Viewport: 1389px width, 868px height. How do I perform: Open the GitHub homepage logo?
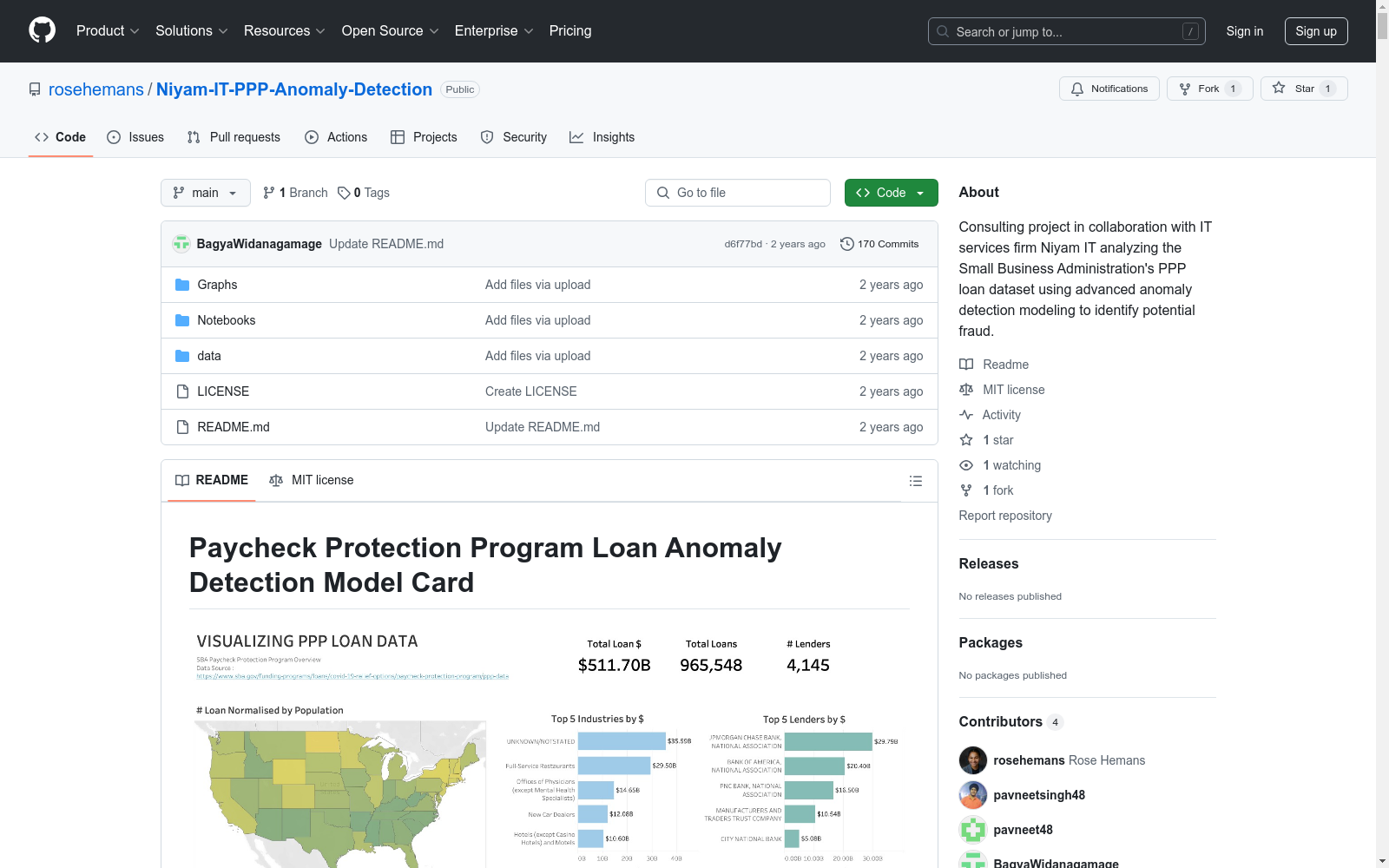(42, 30)
